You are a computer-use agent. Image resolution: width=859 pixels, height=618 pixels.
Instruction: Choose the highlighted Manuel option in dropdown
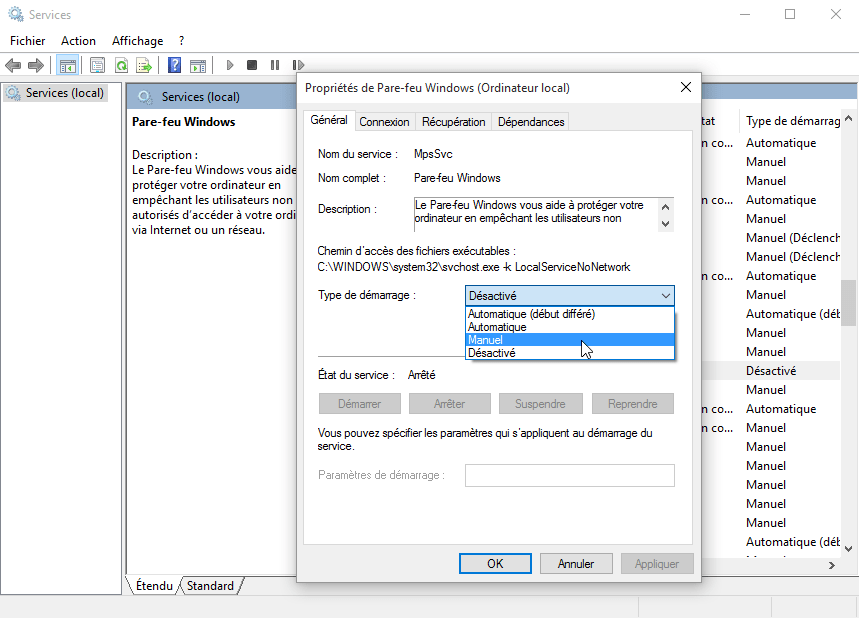tap(570, 340)
